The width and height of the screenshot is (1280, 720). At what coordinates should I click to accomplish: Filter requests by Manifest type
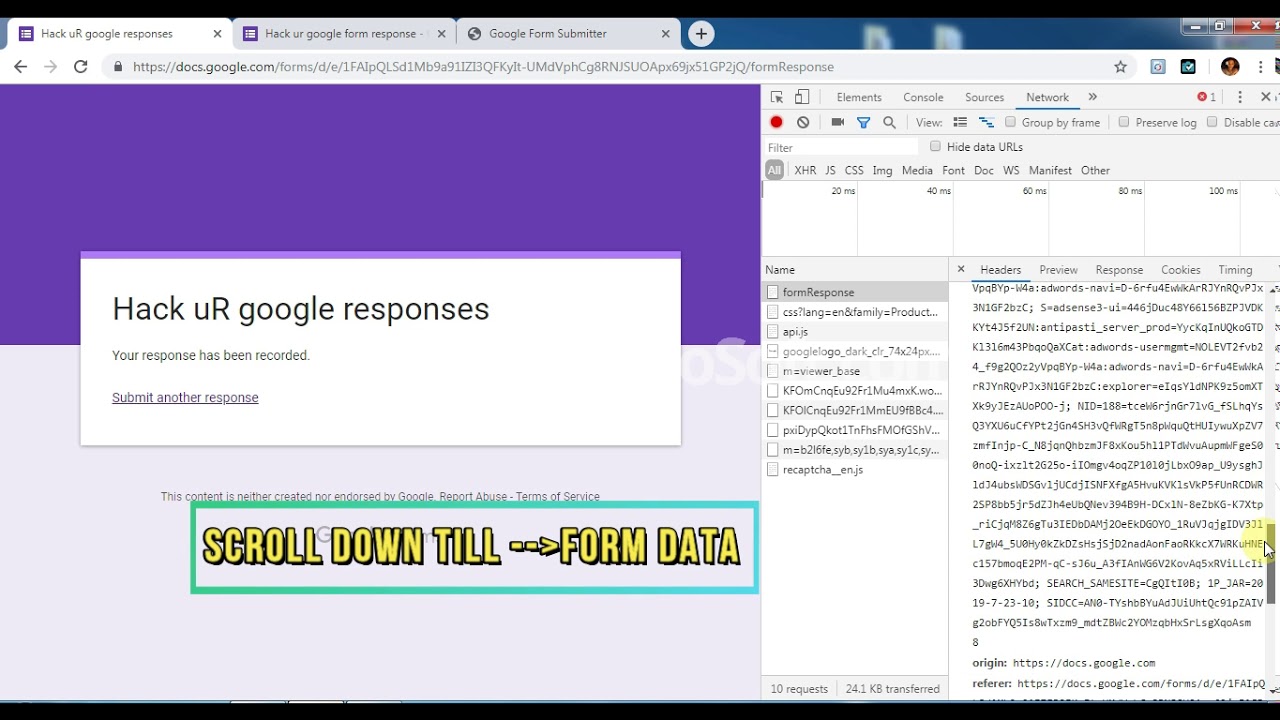[x=1050, y=170]
